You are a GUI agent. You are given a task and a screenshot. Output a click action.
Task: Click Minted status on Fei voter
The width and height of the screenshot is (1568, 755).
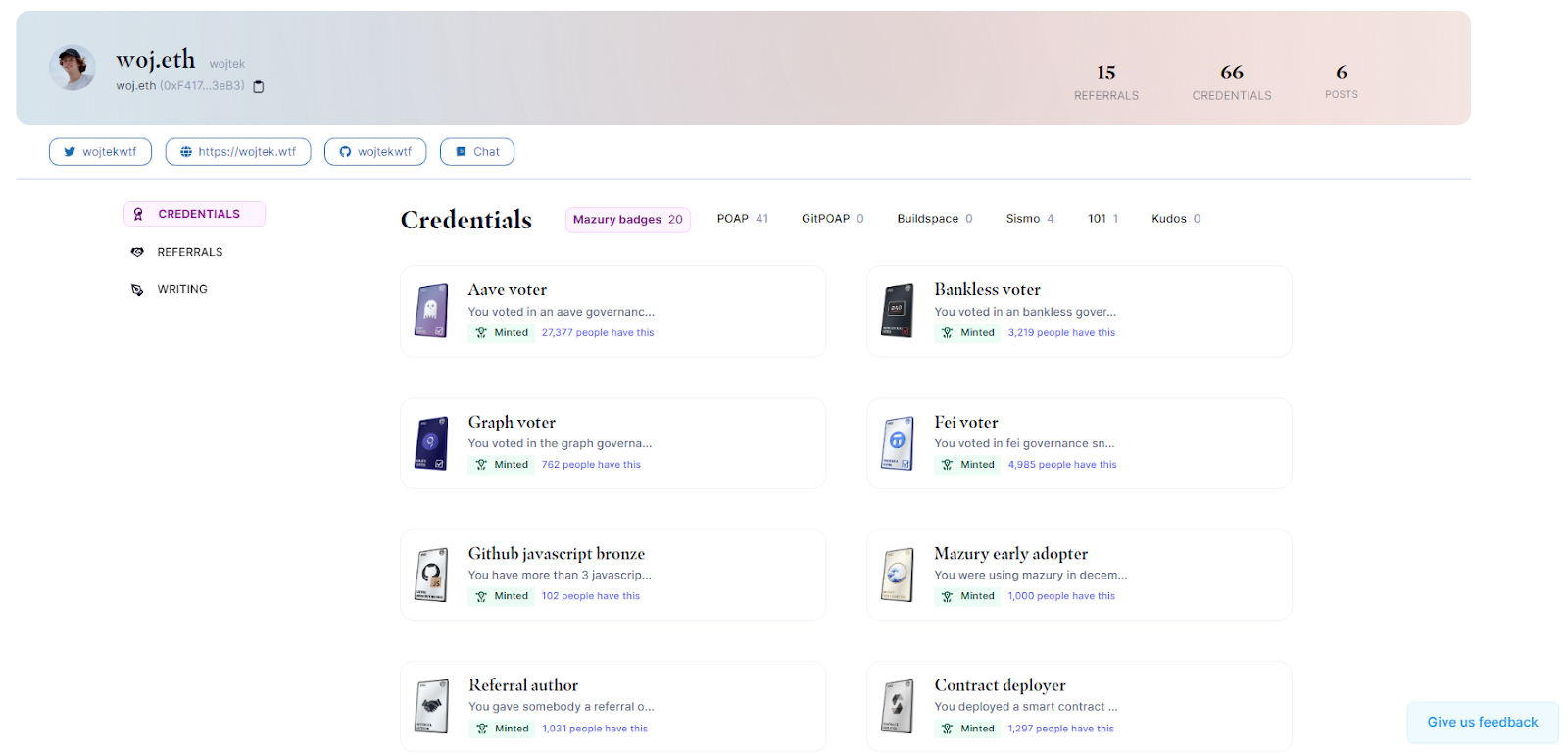(968, 465)
